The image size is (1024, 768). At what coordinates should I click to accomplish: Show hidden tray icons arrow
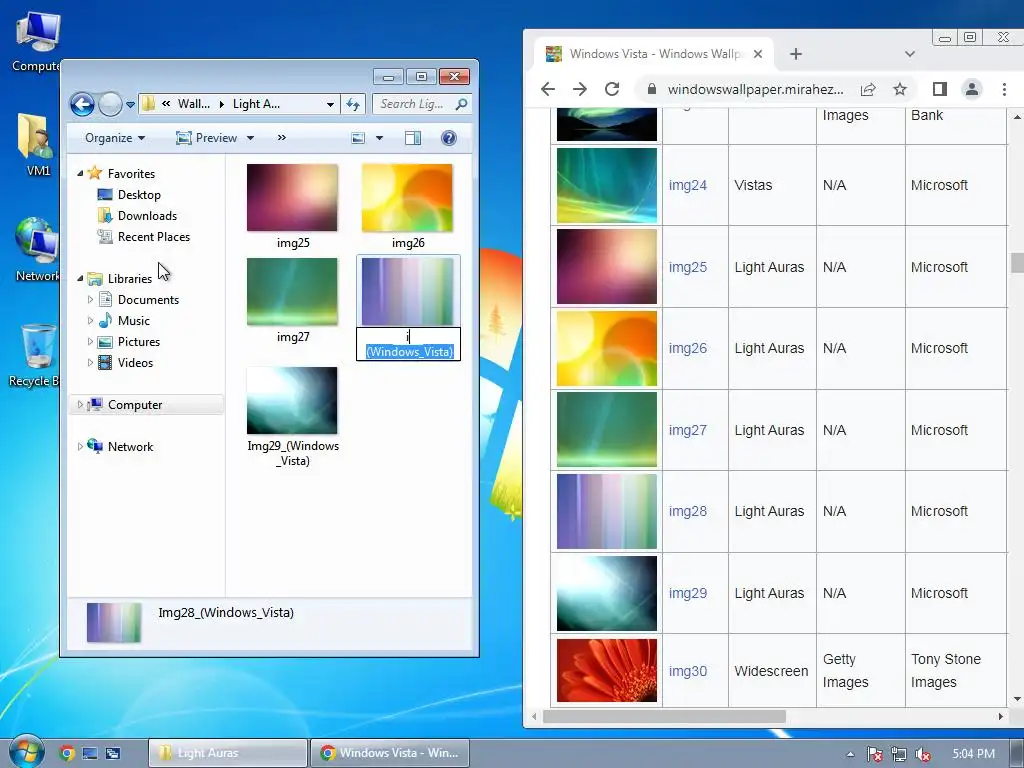point(850,754)
